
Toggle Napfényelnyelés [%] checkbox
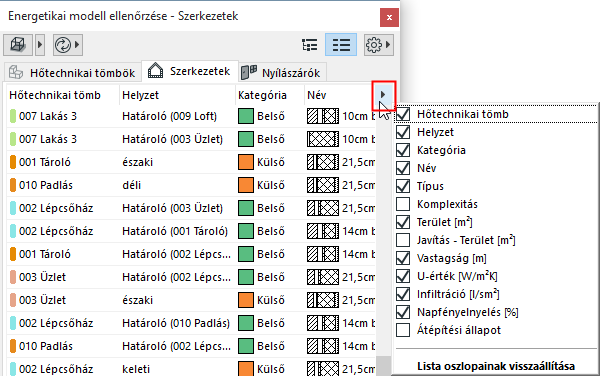(x=403, y=312)
